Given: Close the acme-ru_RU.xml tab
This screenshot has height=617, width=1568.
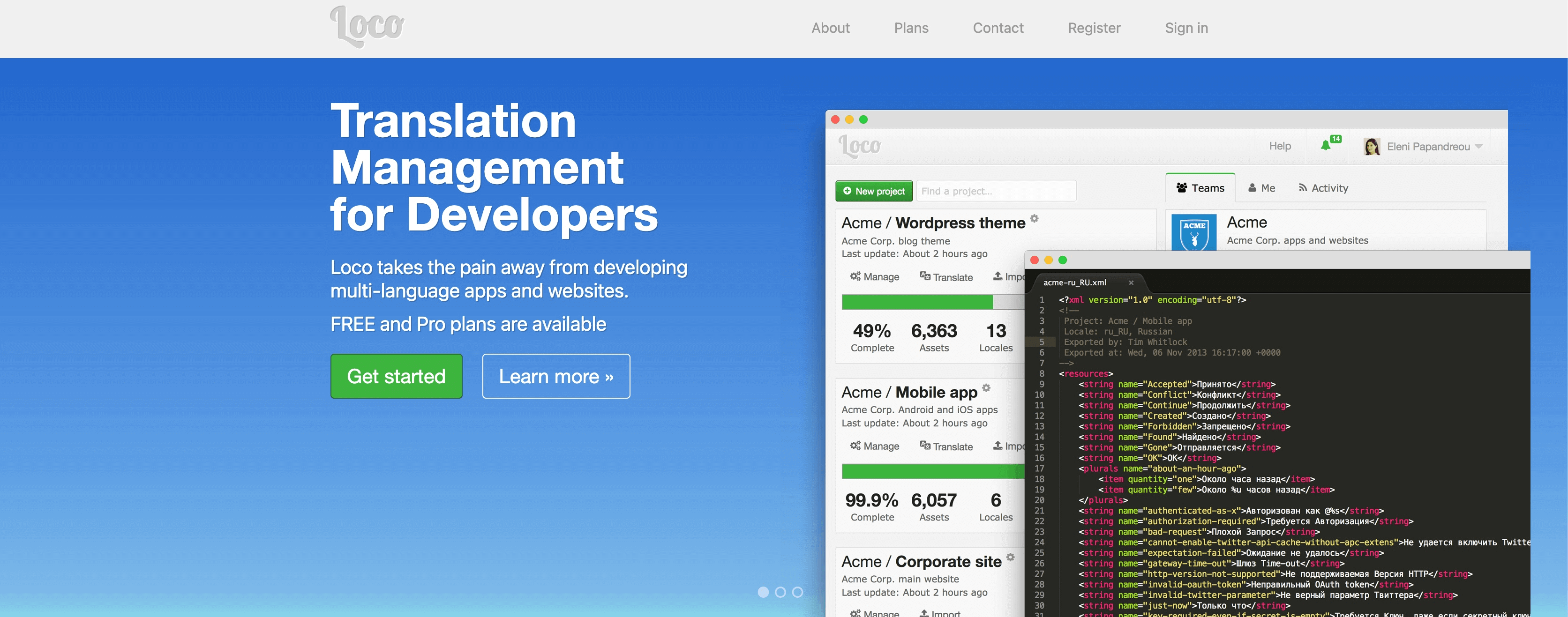Looking at the screenshot, I should pyautogui.click(x=1131, y=282).
